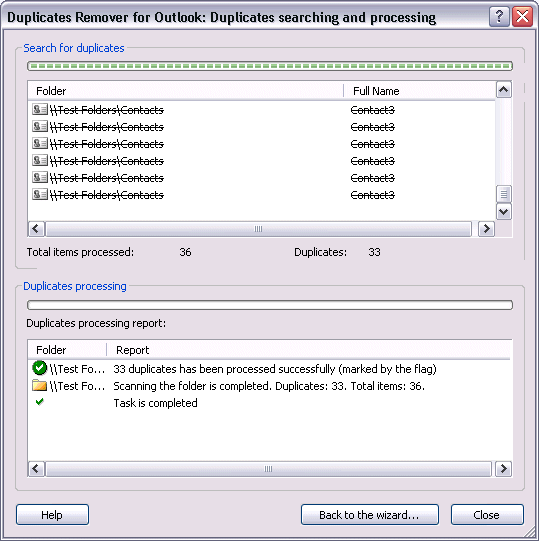Screen dimensions: 539x541
Task: Open context help with the question mark button
Action: (x=499, y=16)
